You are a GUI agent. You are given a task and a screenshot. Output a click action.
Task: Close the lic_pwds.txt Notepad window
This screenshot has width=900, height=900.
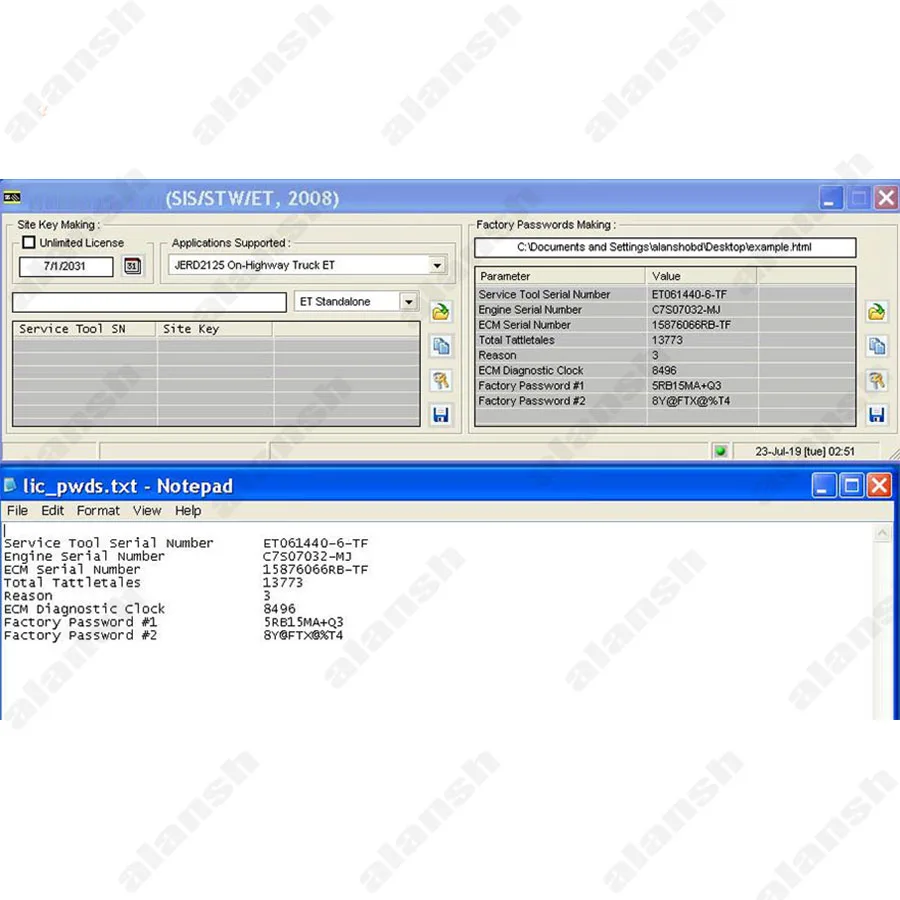click(879, 486)
